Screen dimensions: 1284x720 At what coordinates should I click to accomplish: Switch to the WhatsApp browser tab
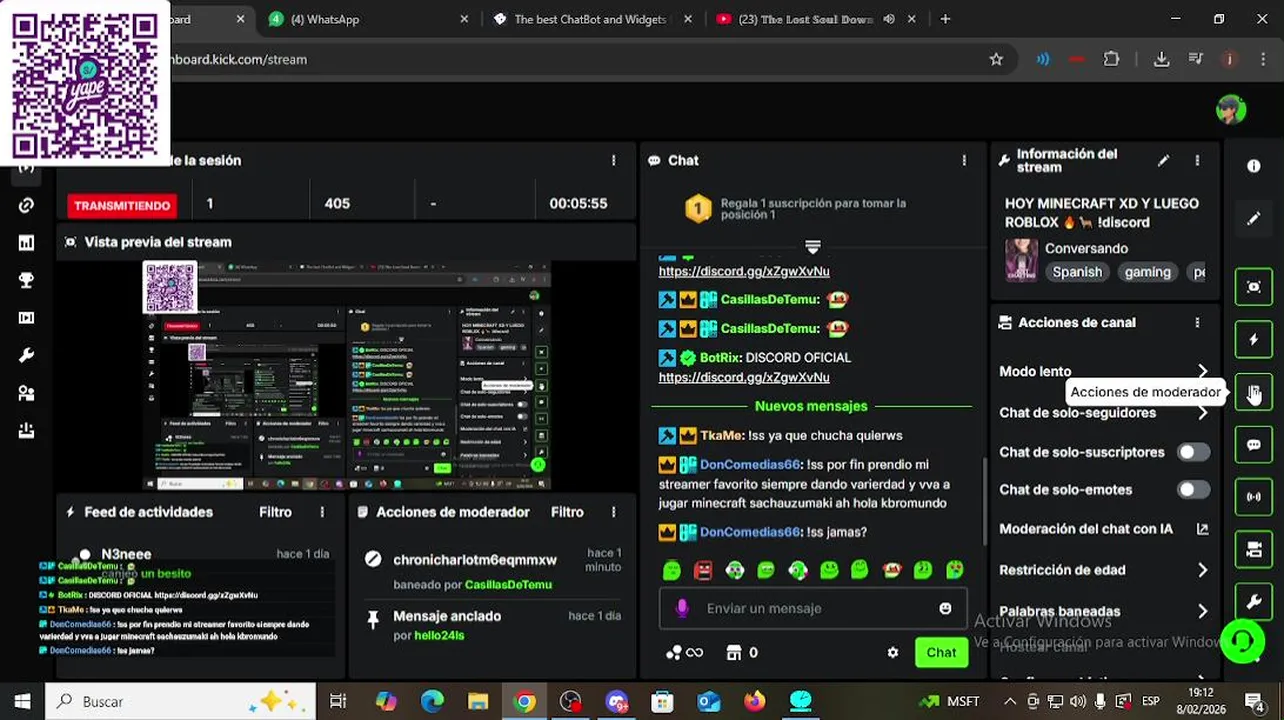coord(368,19)
